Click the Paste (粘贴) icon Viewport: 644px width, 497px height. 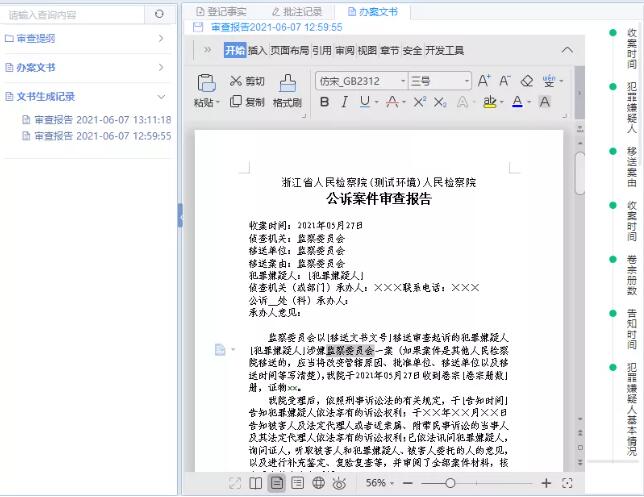click(x=206, y=83)
